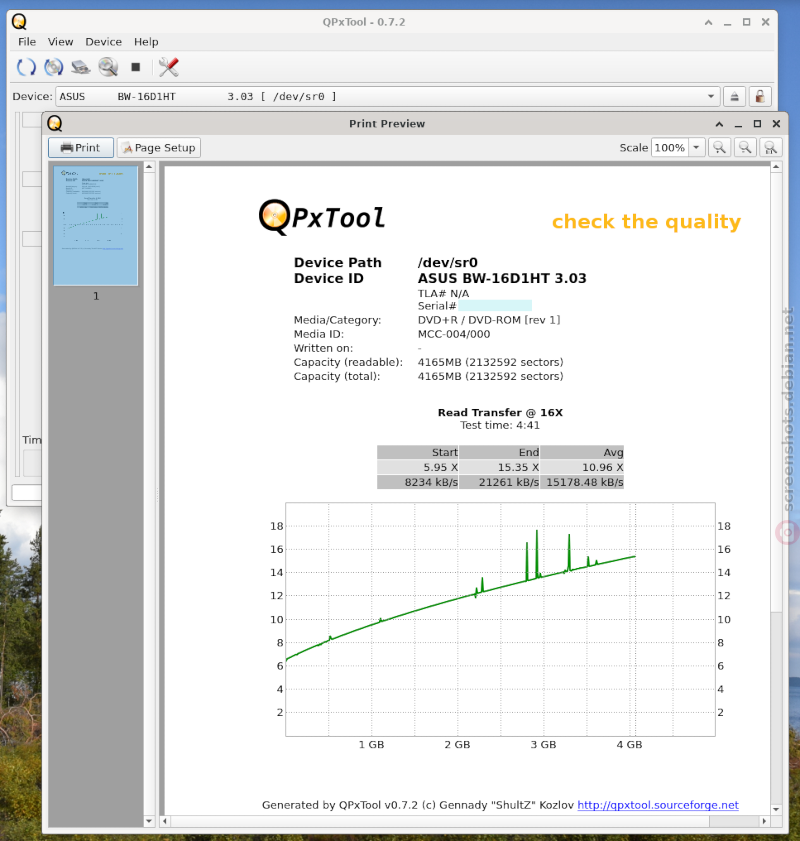Click the eject tray button

(734, 97)
